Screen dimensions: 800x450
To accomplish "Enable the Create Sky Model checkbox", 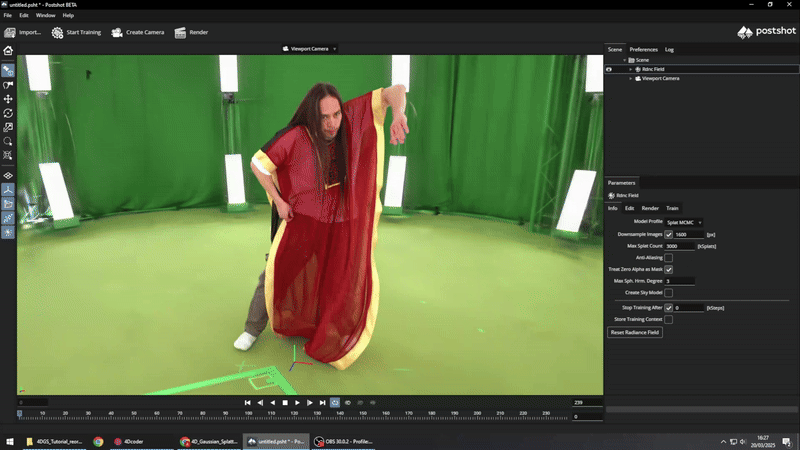I will point(669,293).
